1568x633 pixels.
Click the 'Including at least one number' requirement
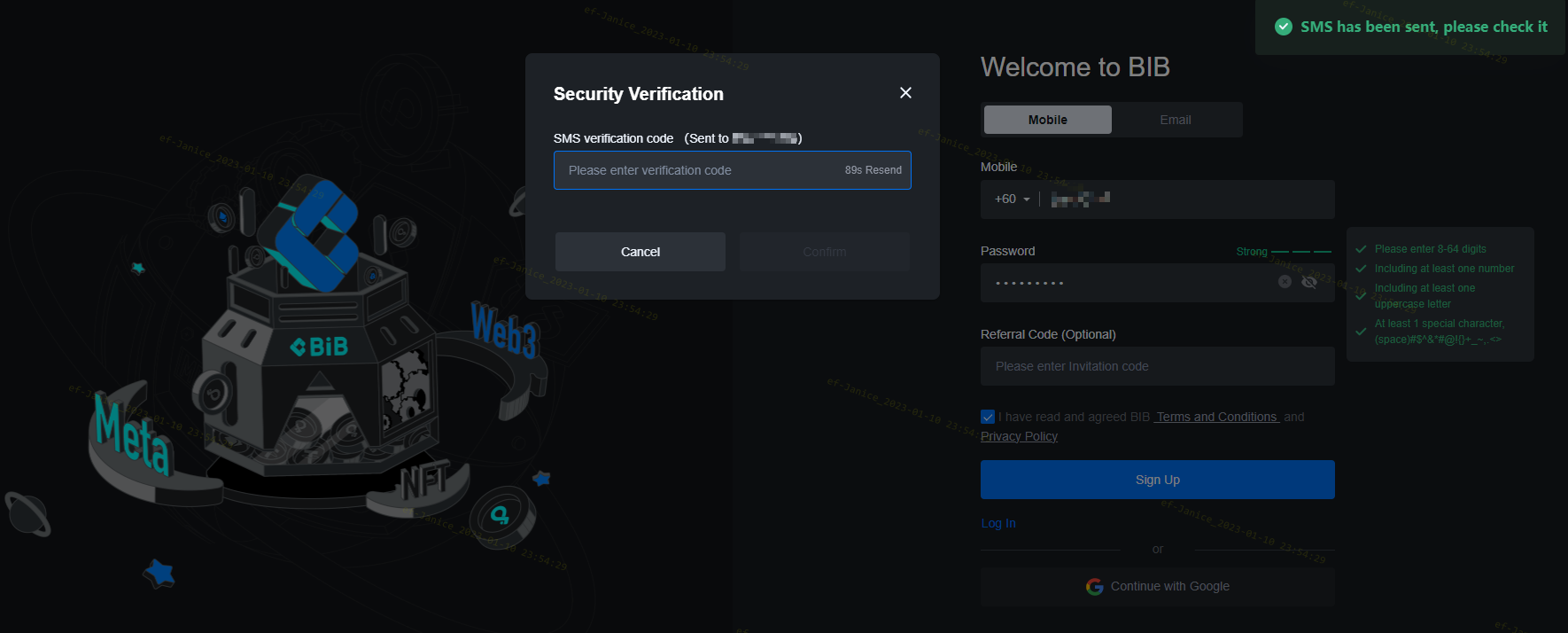[1445, 269]
